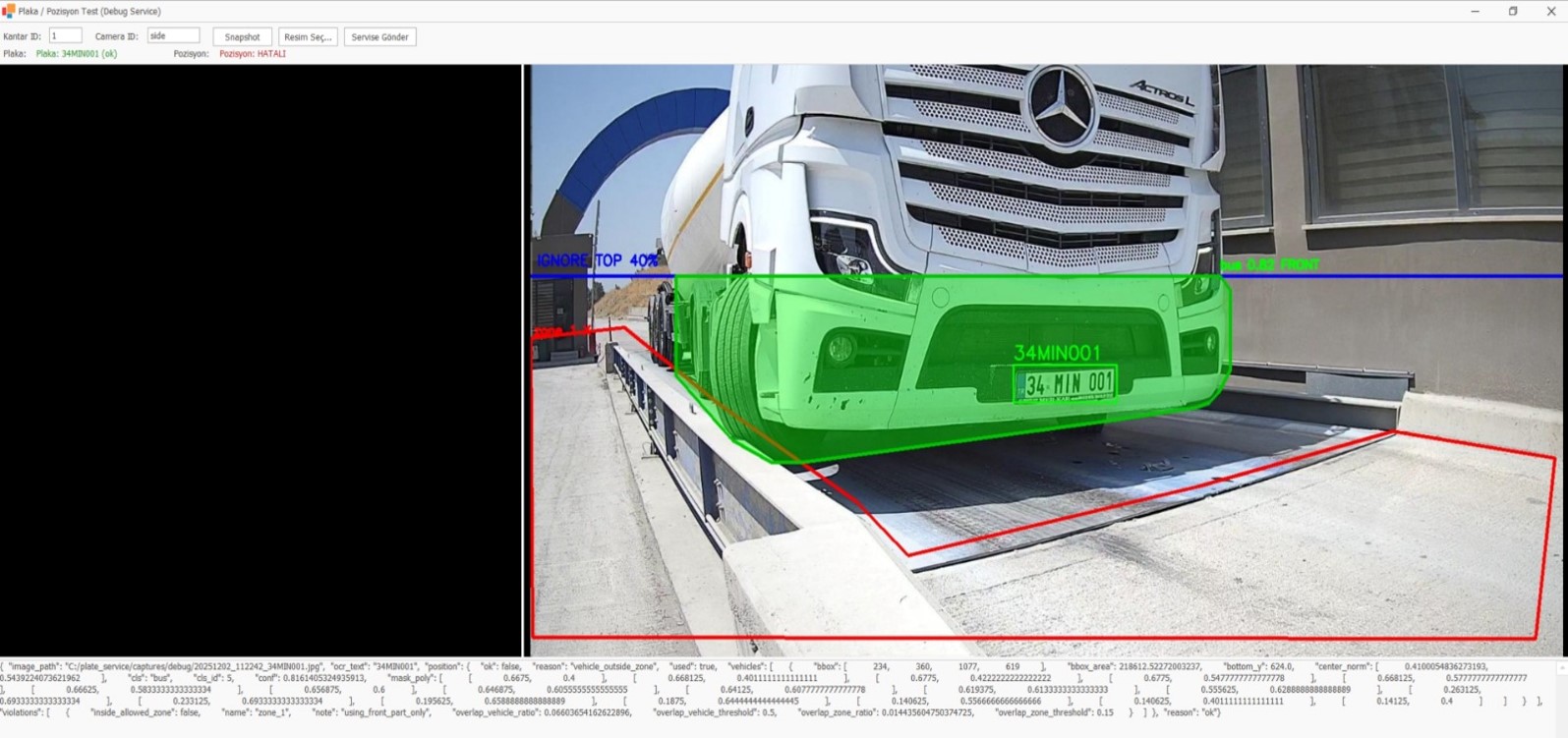1568x738 pixels.
Task: Click the red HATALI position status
Action: [x=253, y=54]
